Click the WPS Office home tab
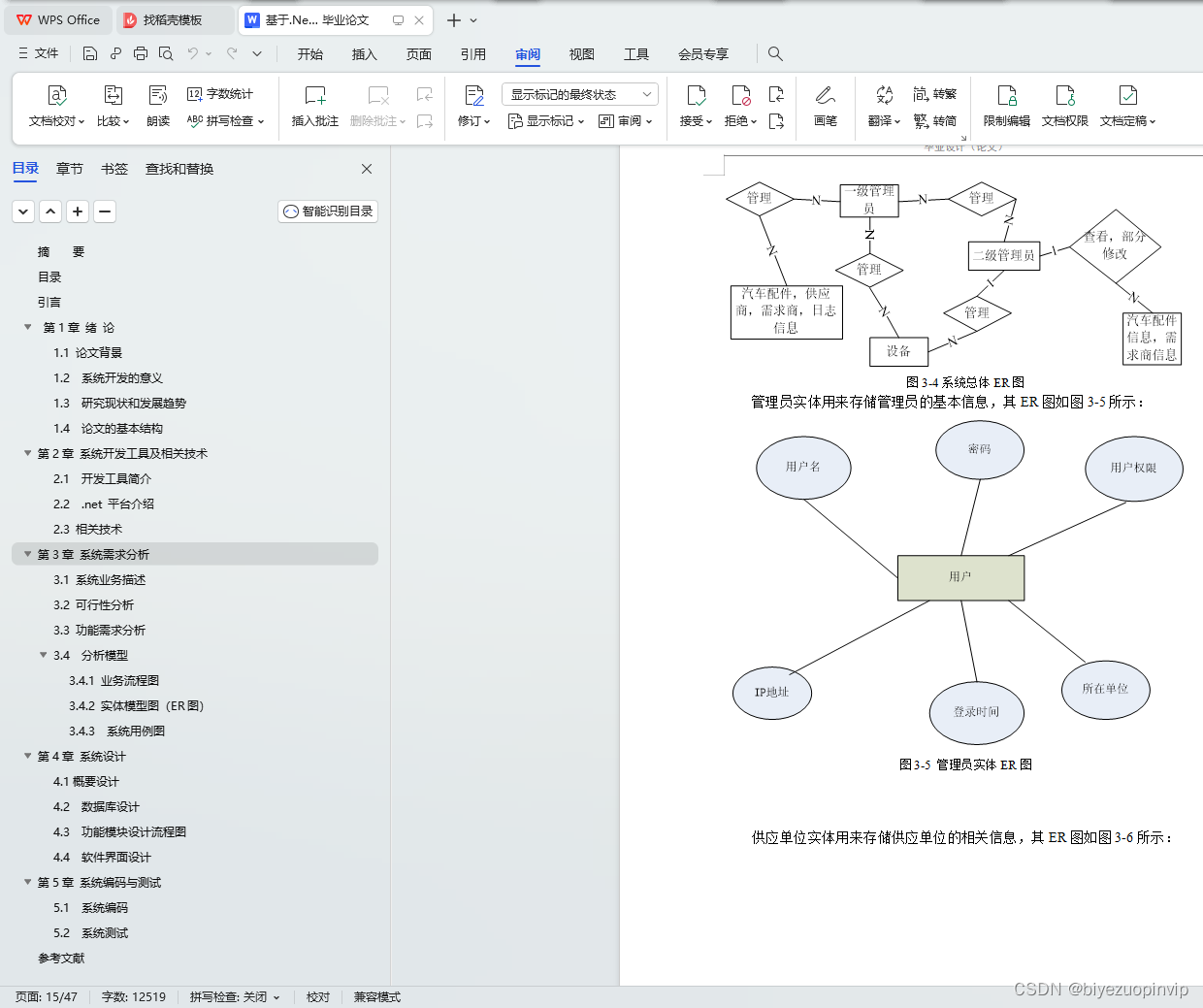This screenshot has height=1008, width=1203. pos(58,19)
